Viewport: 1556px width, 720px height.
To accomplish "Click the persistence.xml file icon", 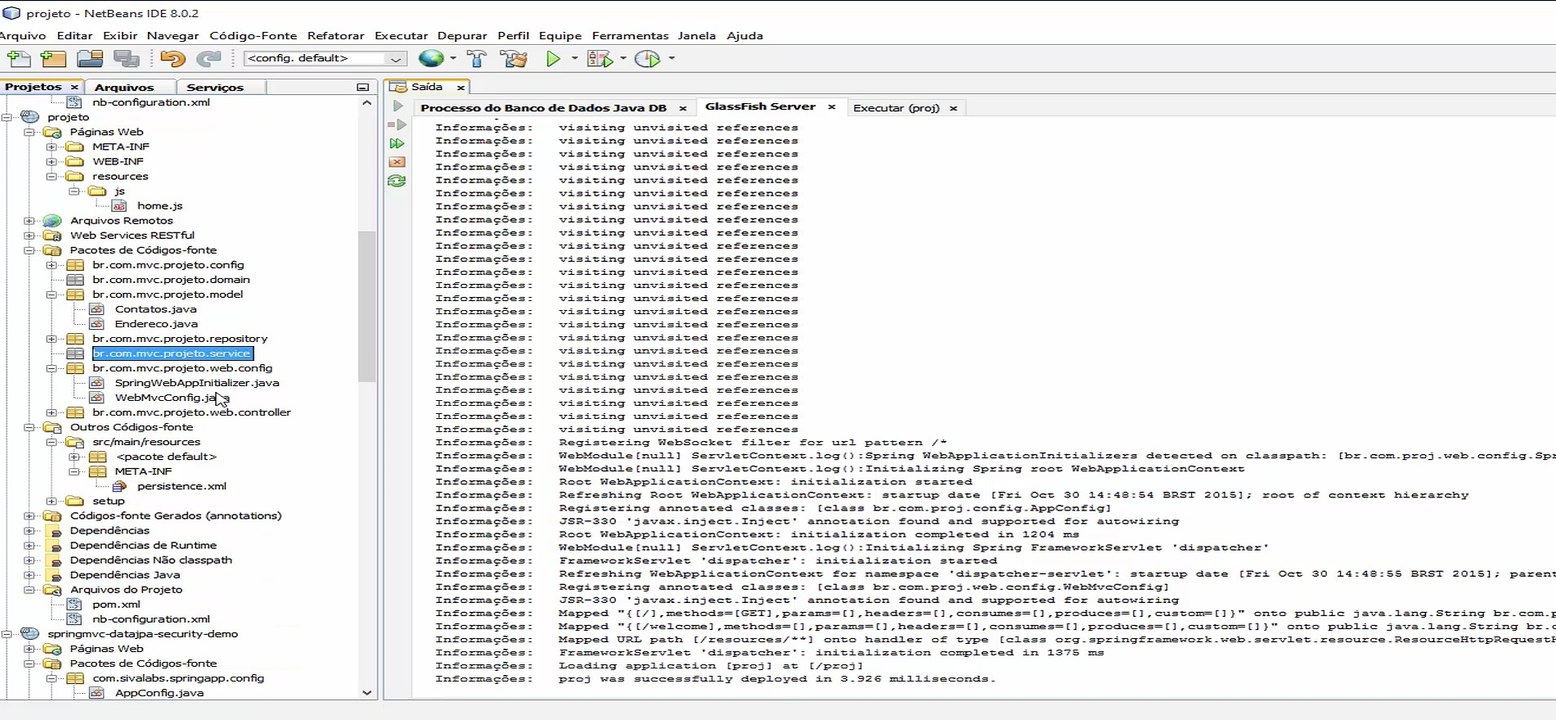I will click(x=119, y=486).
